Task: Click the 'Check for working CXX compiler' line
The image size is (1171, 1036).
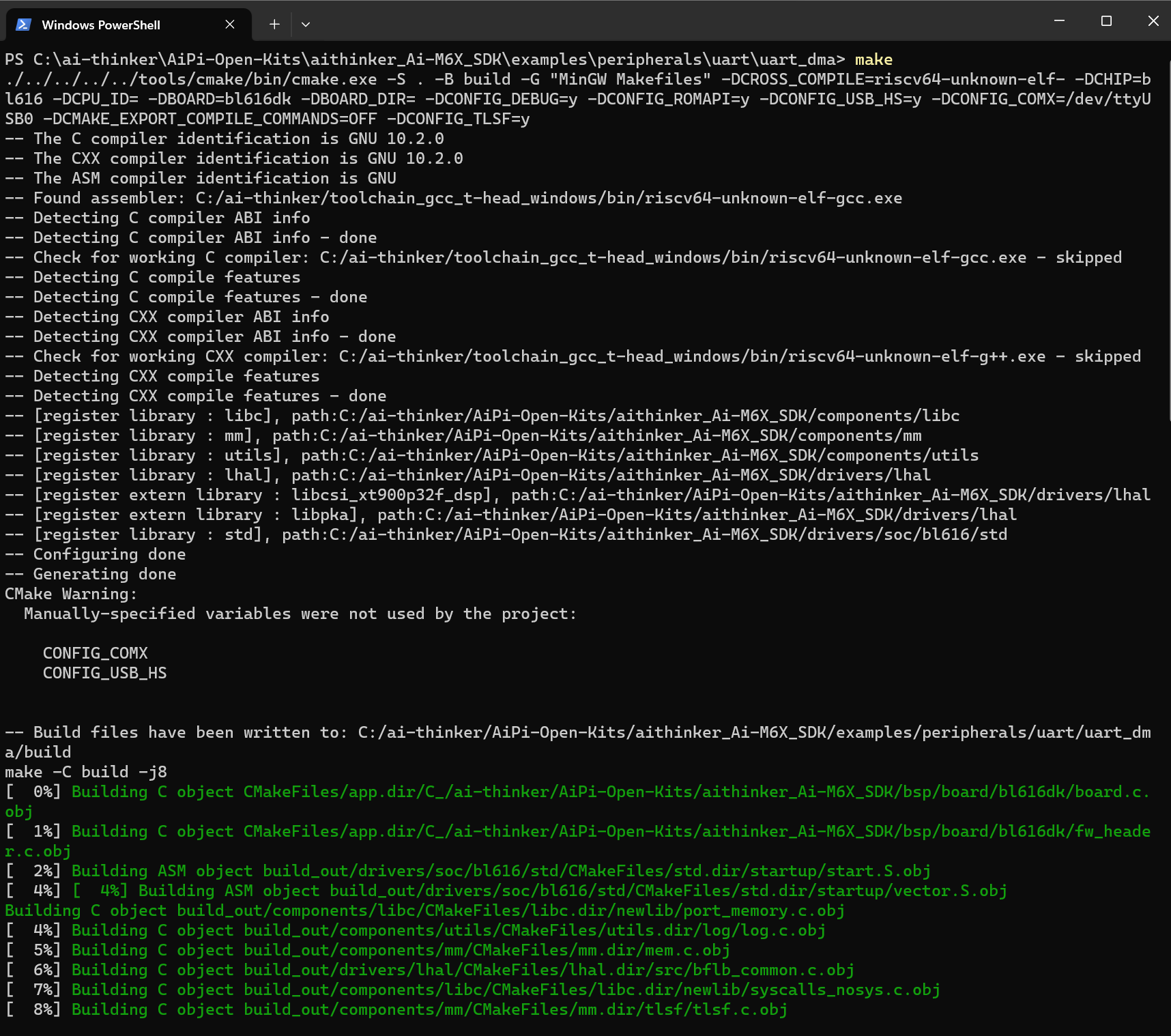Action: pyautogui.click(x=573, y=357)
